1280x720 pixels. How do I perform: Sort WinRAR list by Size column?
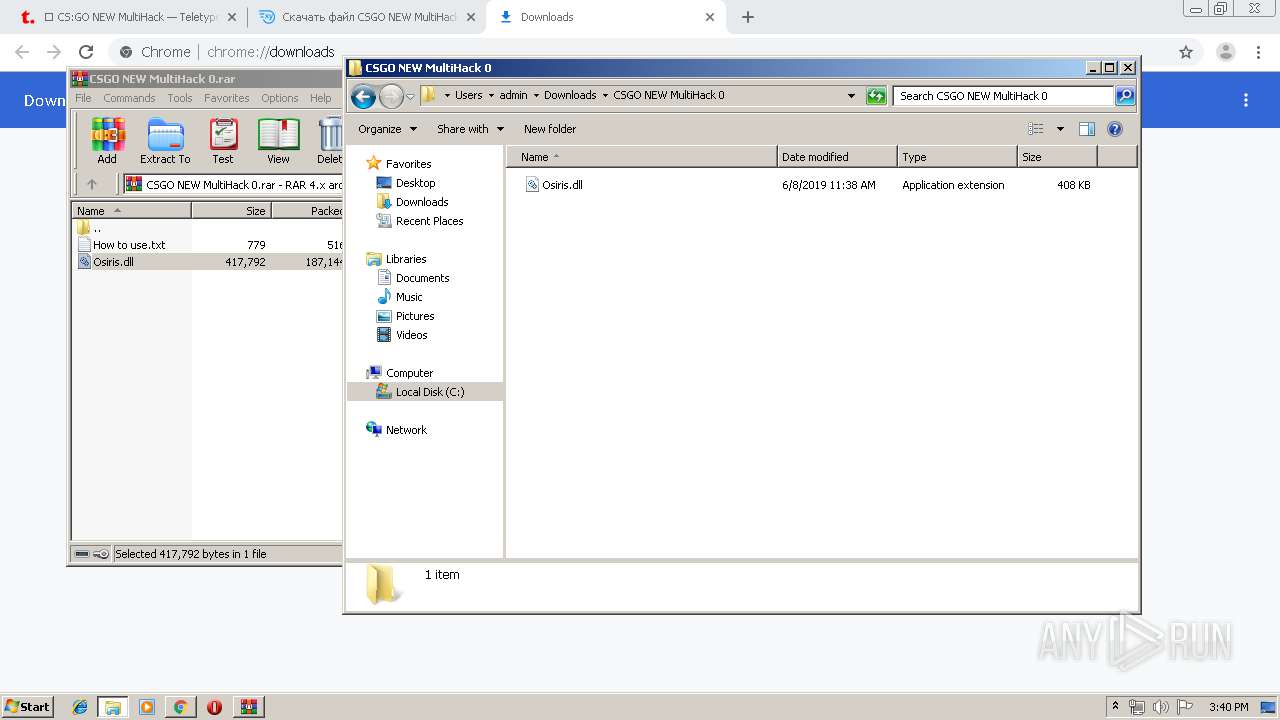click(x=231, y=211)
